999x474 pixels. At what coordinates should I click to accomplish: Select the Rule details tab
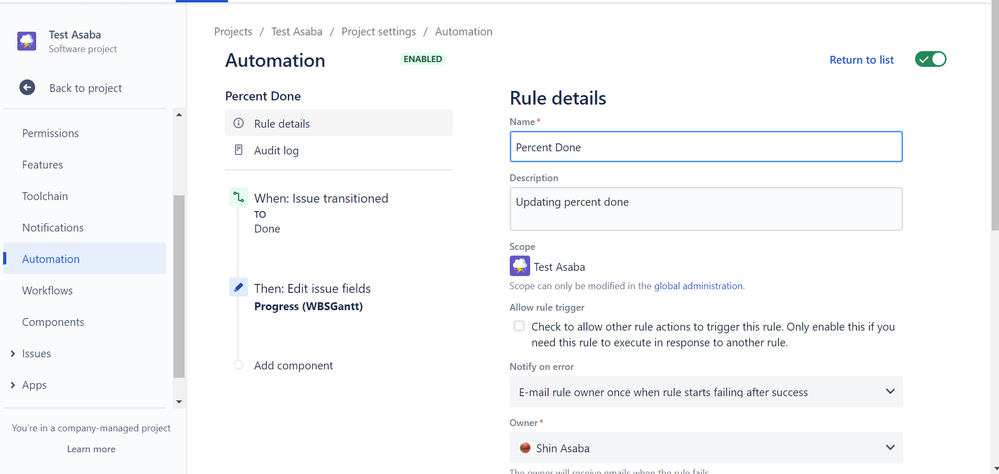(339, 123)
